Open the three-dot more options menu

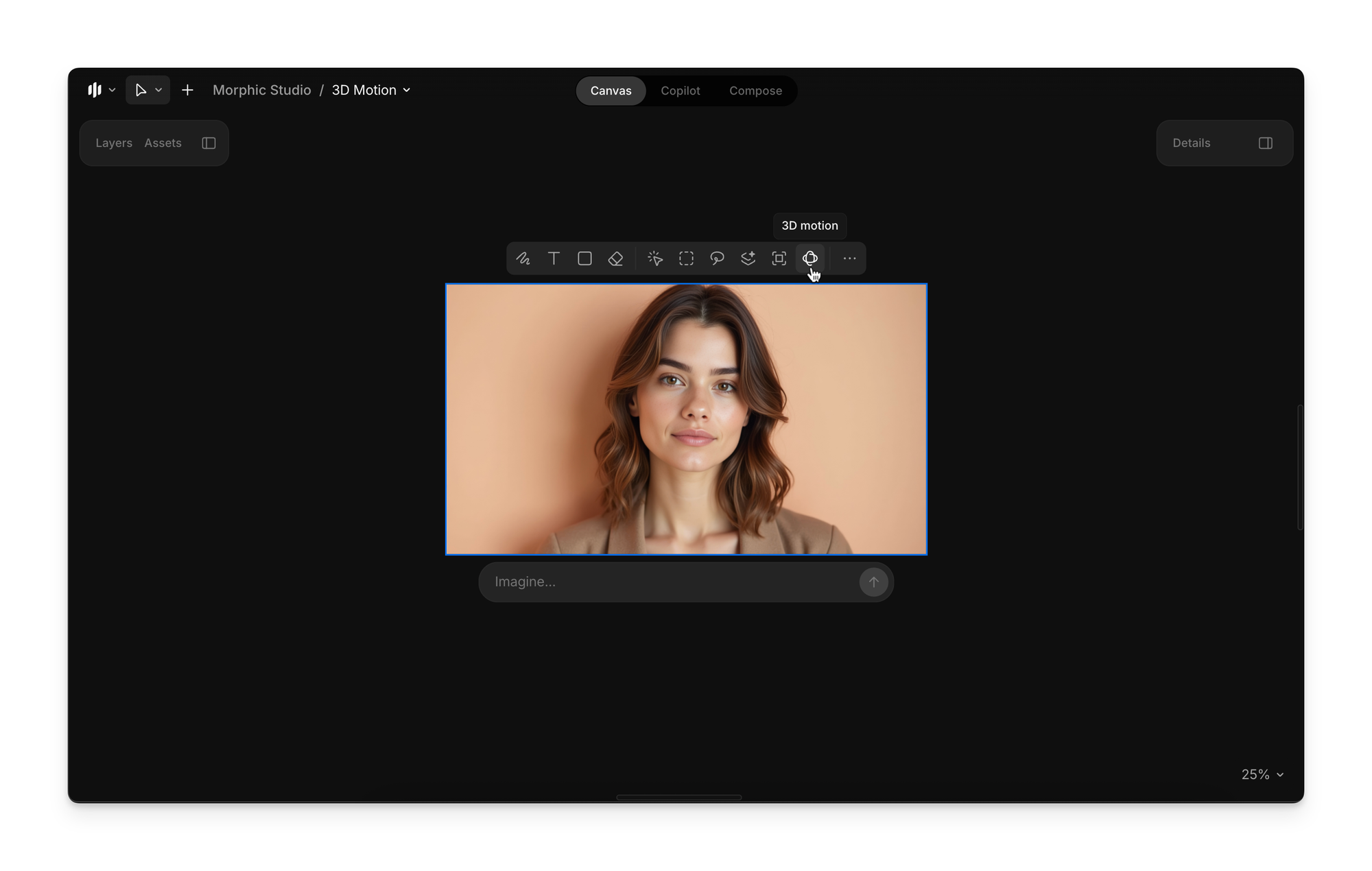click(x=849, y=259)
